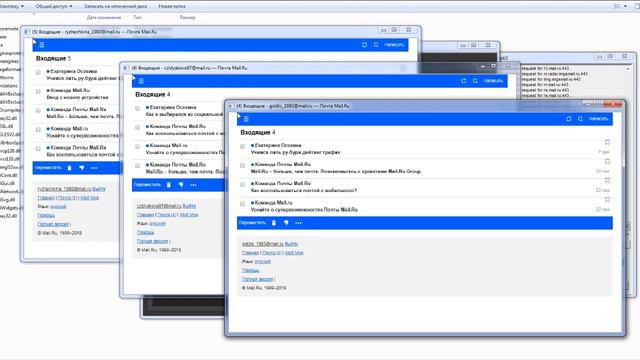
Task: Check Екатерина Осокина email in rychechkina_1980 window
Action: click(x=38, y=72)
